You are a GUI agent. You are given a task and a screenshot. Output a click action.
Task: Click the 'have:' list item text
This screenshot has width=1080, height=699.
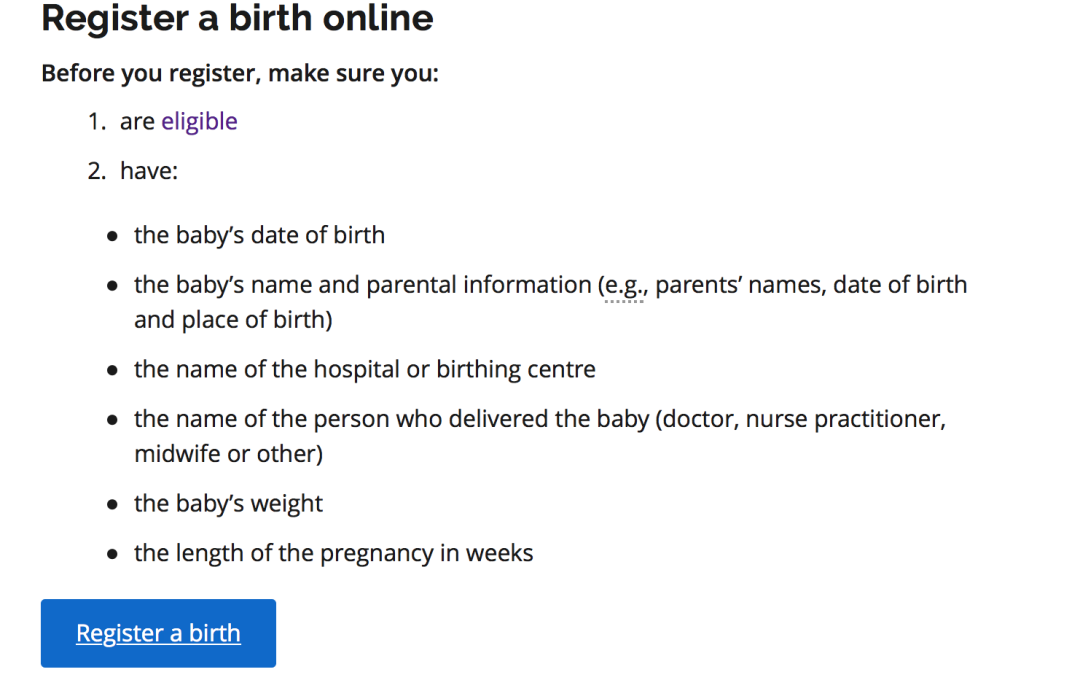click(149, 172)
